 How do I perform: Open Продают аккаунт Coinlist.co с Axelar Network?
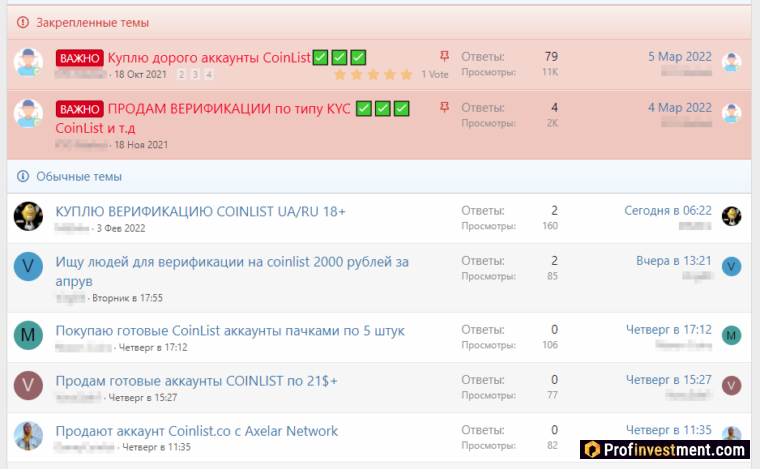coord(196,431)
